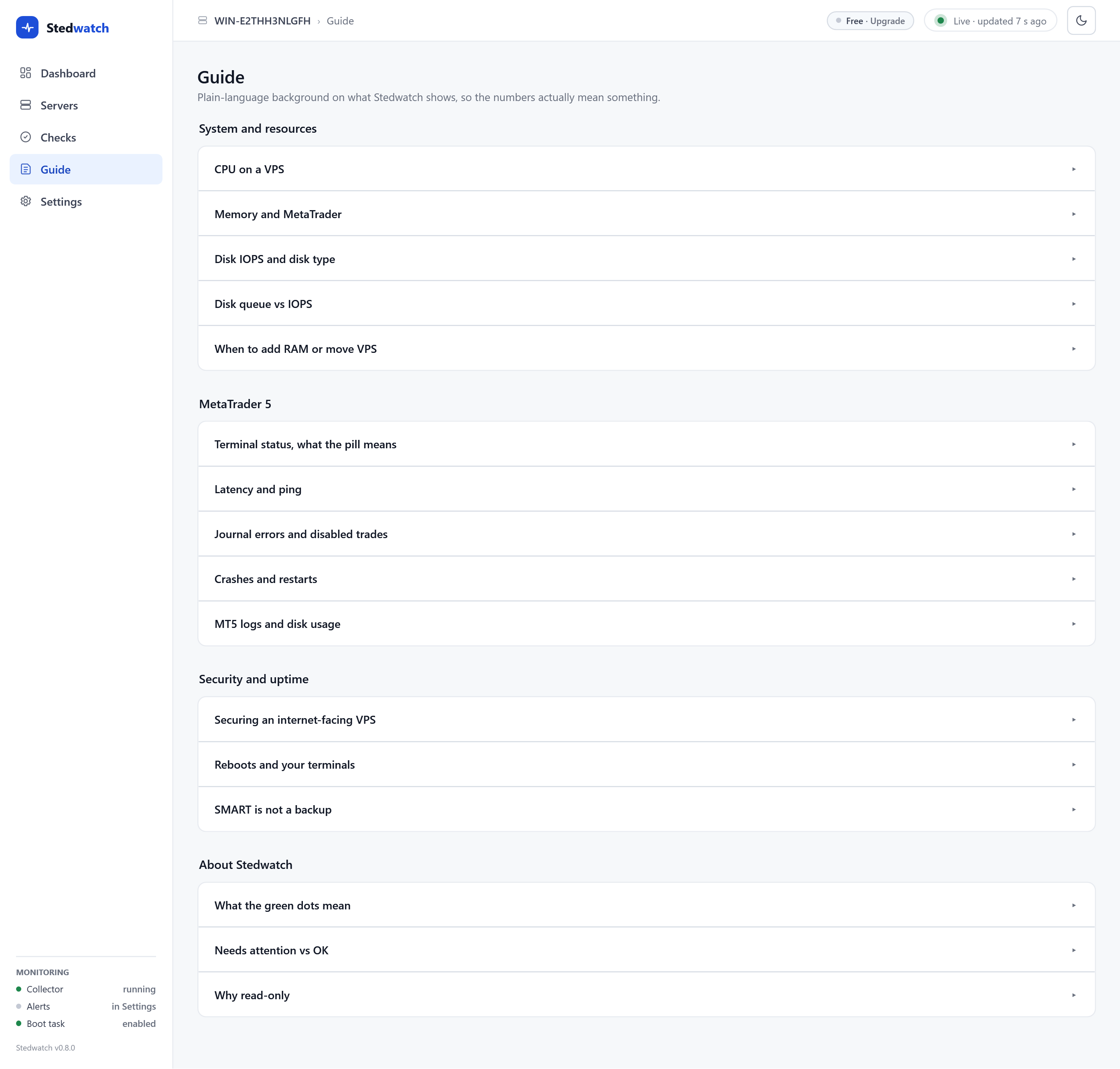Expand the CPU on a VPS section
This screenshot has width=1120, height=1069.
click(x=646, y=169)
